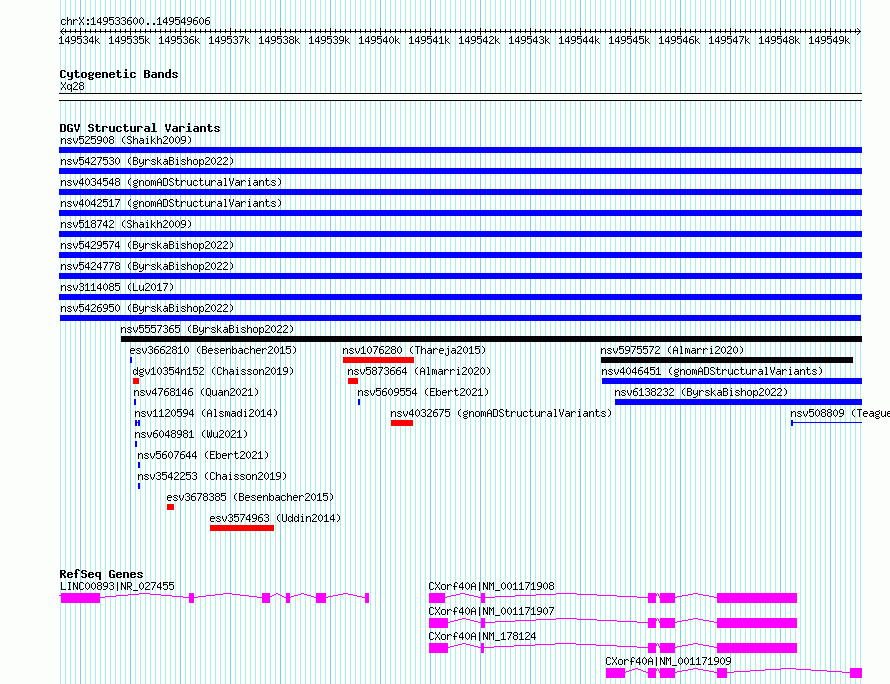The height and width of the screenshot is (684, 890).
Task: Open esv3574963 (Uddin2014) label
Action: 275,518
